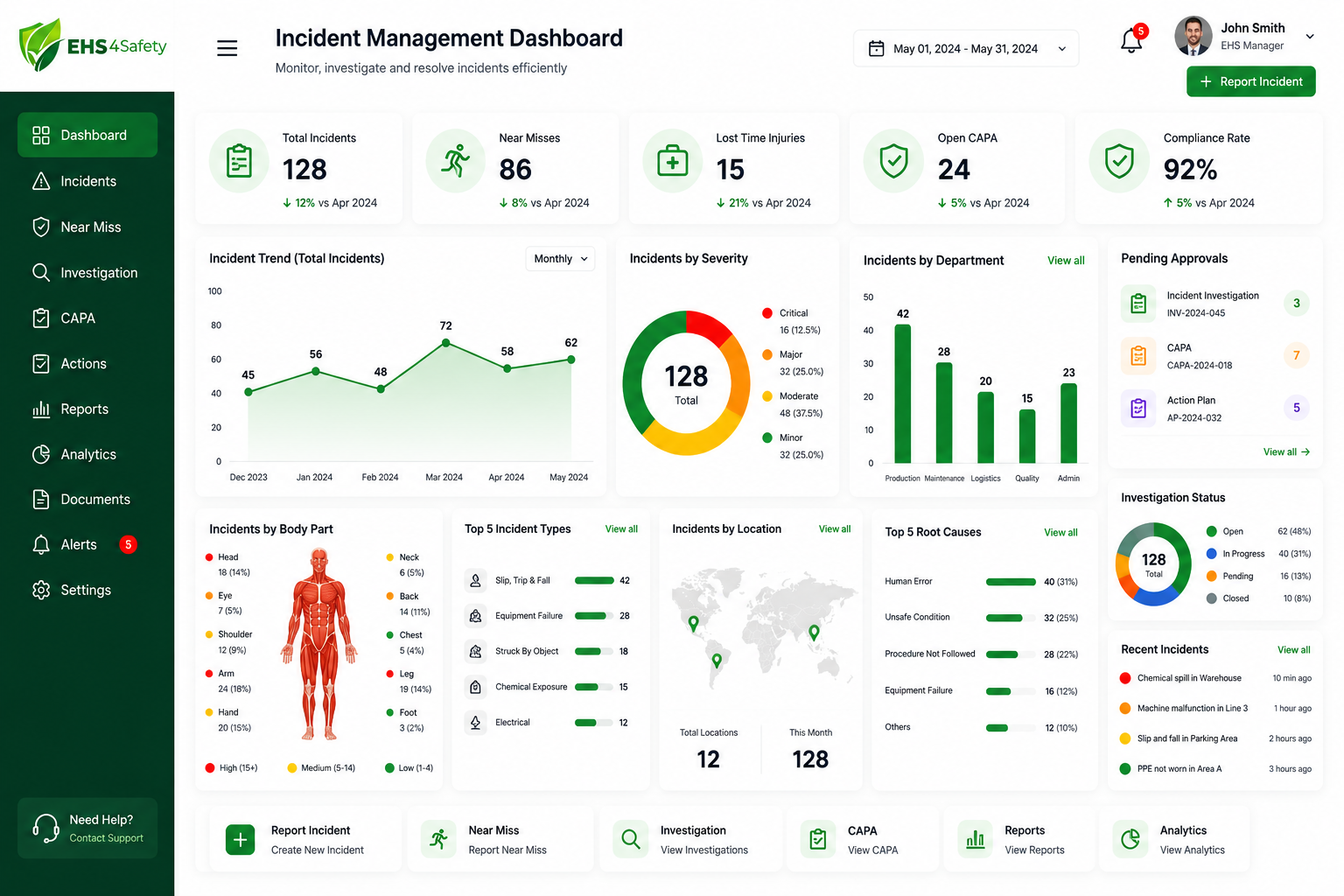Open Near Miss in the sidebar
This screenshot has width=1344, height=896.
[87, 227]
